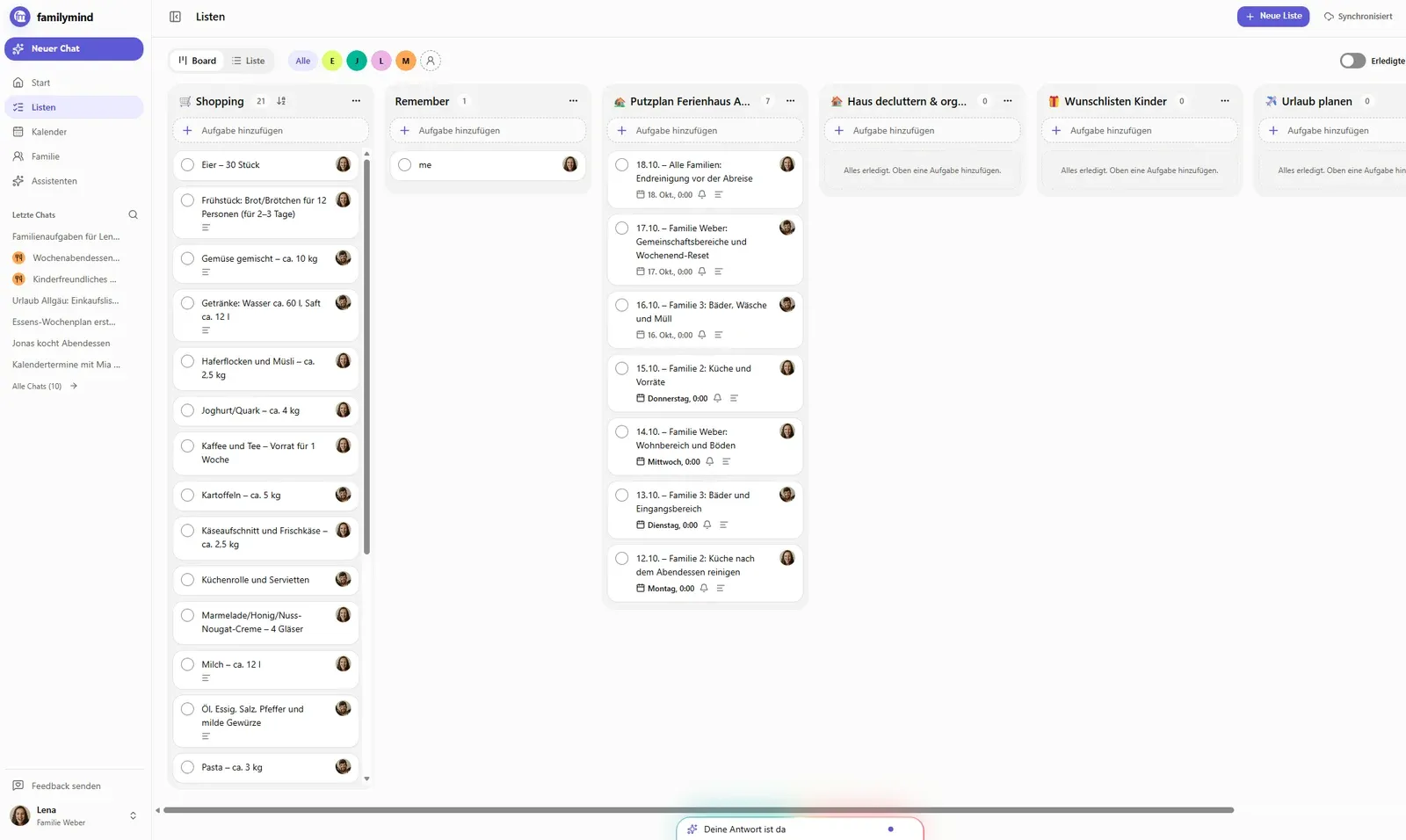Open chat Kalendertermine mit Mia ...
This screenshot has height=840, width=1406.
point(66,365)
